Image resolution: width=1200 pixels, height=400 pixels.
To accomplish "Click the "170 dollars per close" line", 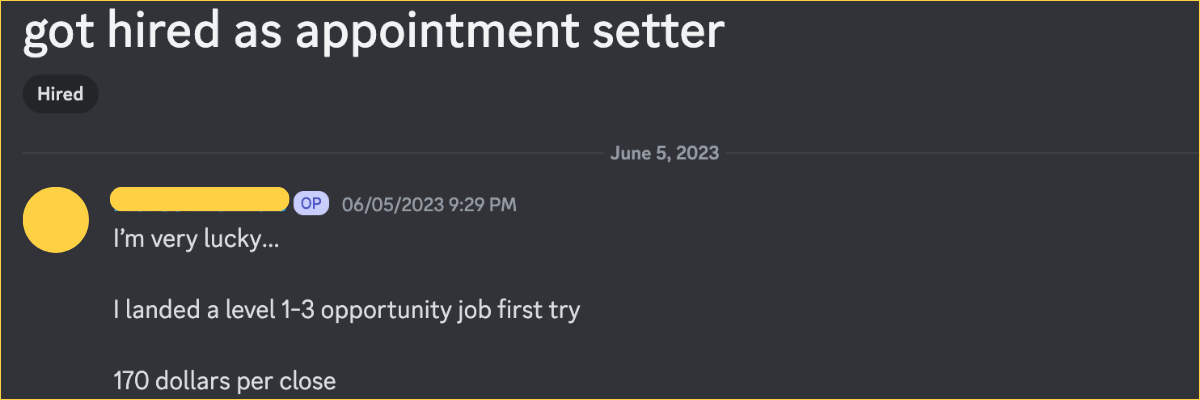I will click(x=224, y=380).
